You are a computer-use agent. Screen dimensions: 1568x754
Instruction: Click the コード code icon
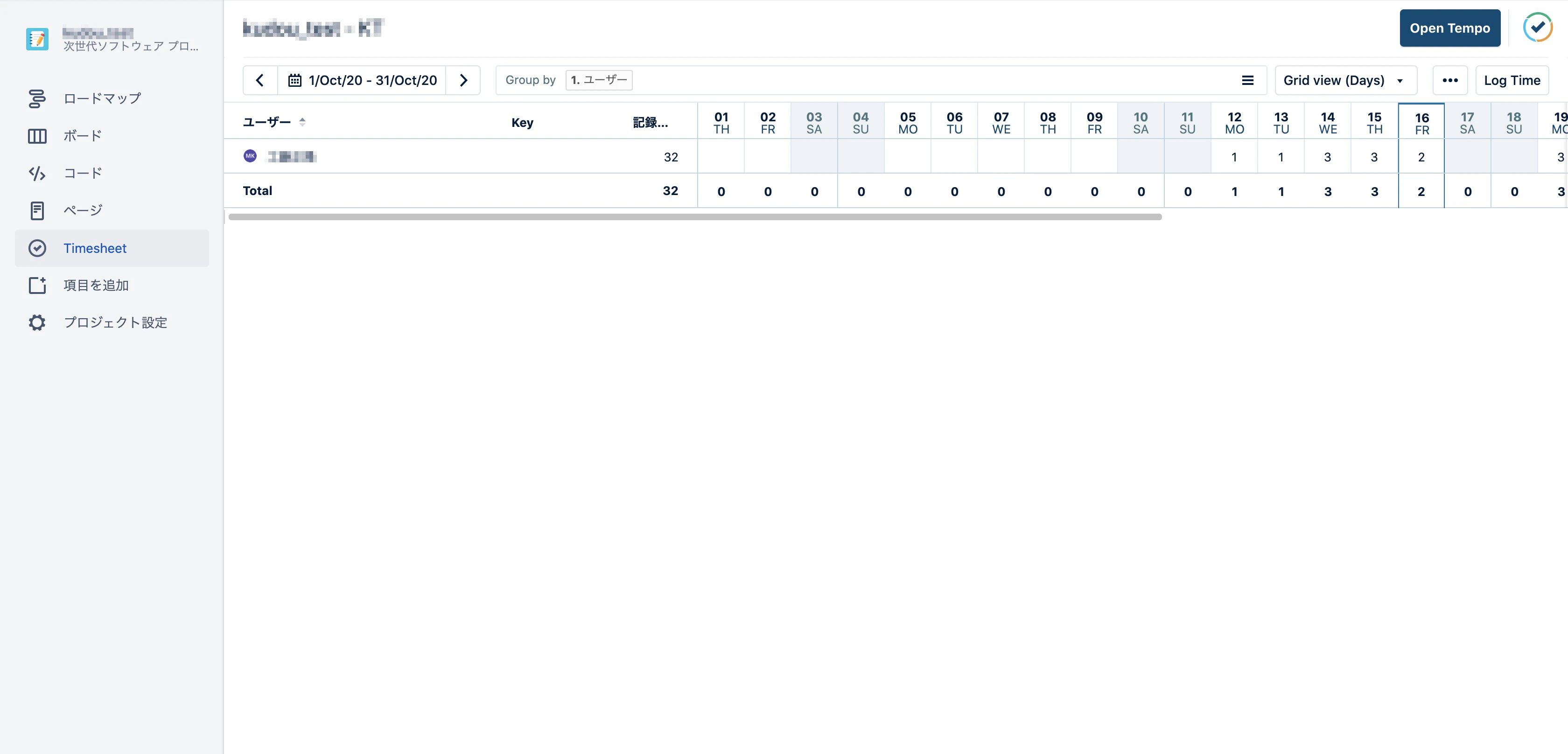pos(37,174)
